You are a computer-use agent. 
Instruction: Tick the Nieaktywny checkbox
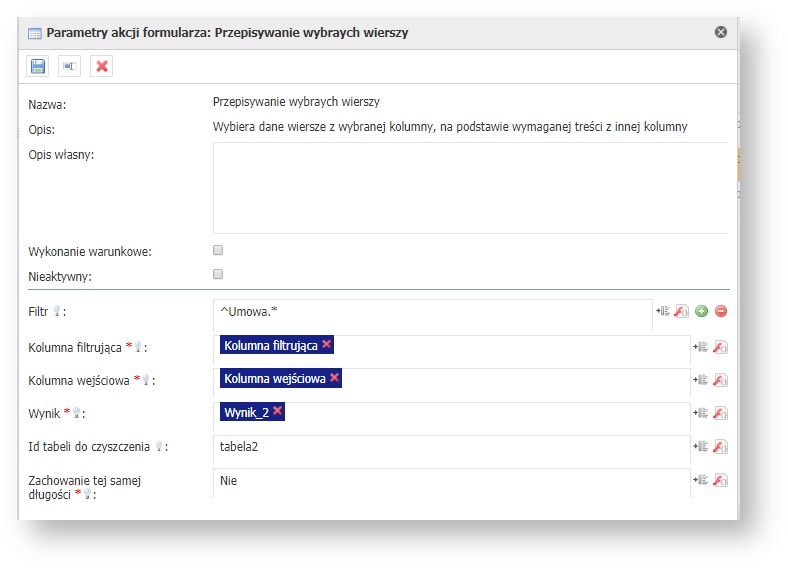218,274
